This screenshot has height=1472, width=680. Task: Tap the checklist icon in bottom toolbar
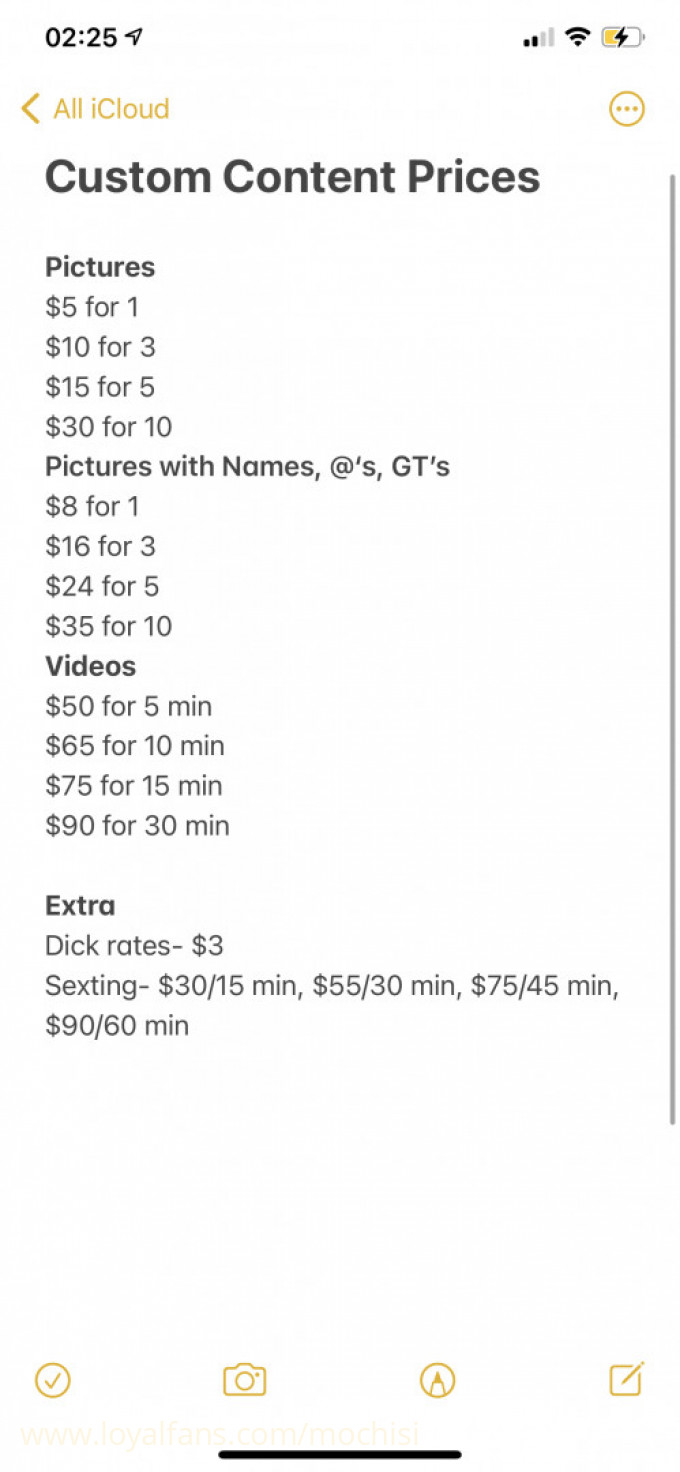tap(53, 1380)
